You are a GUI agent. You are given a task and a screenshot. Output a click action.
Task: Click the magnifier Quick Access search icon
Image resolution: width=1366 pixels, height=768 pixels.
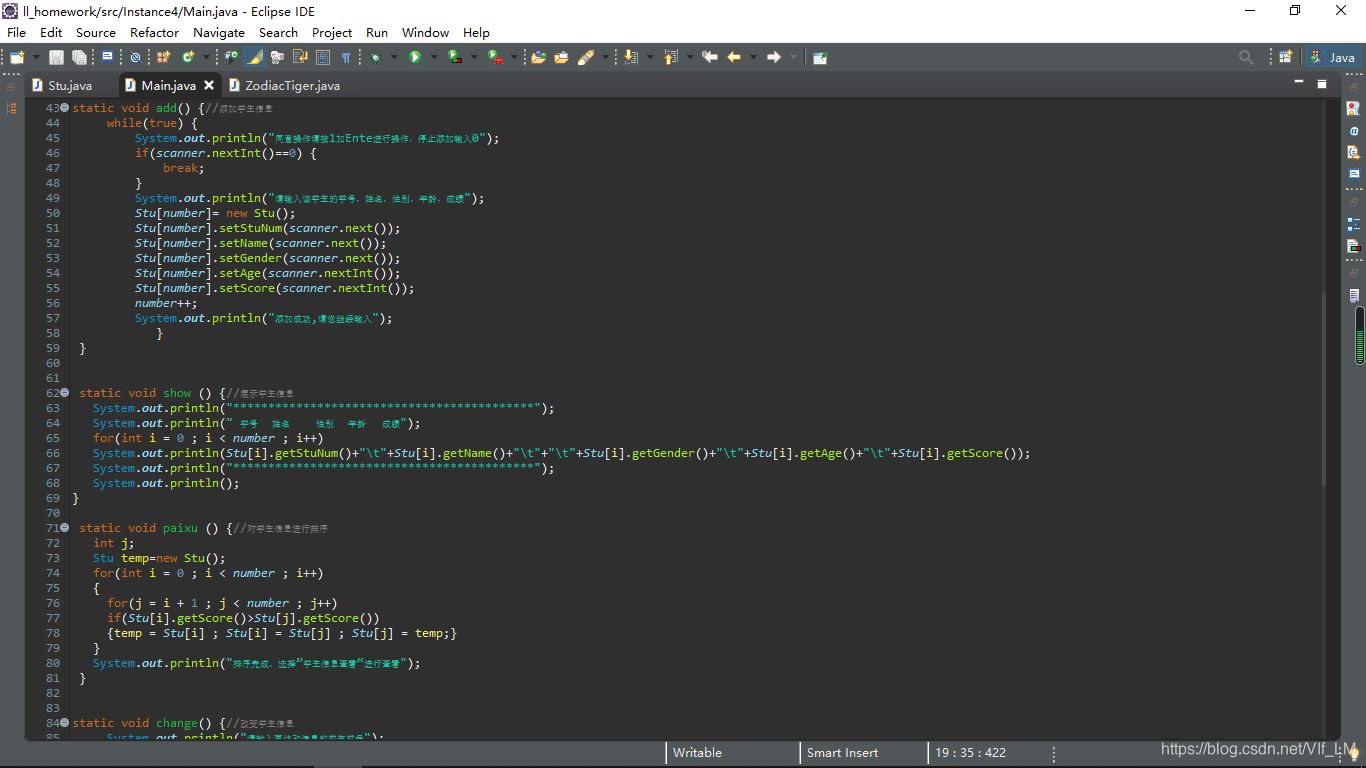coord(1246,57)
